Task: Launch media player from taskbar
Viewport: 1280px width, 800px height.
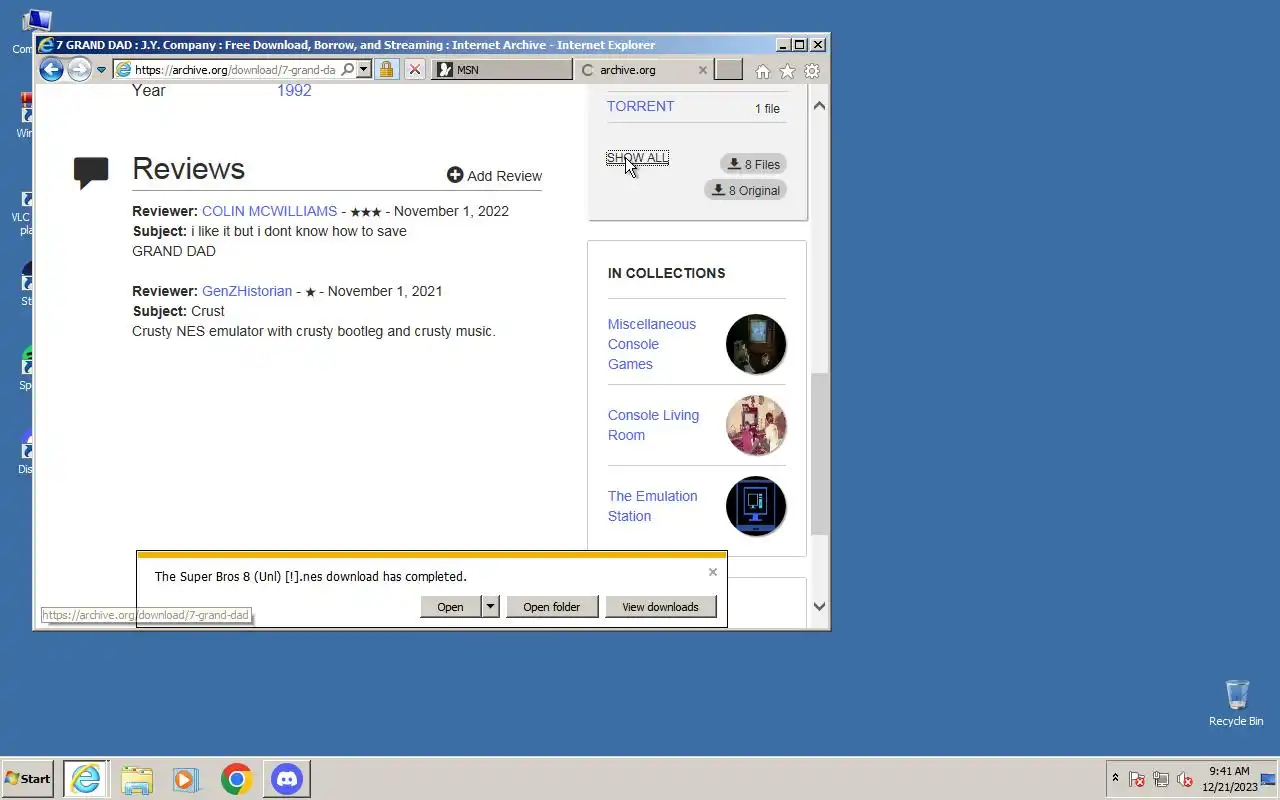Action: [x=187, y=779]
